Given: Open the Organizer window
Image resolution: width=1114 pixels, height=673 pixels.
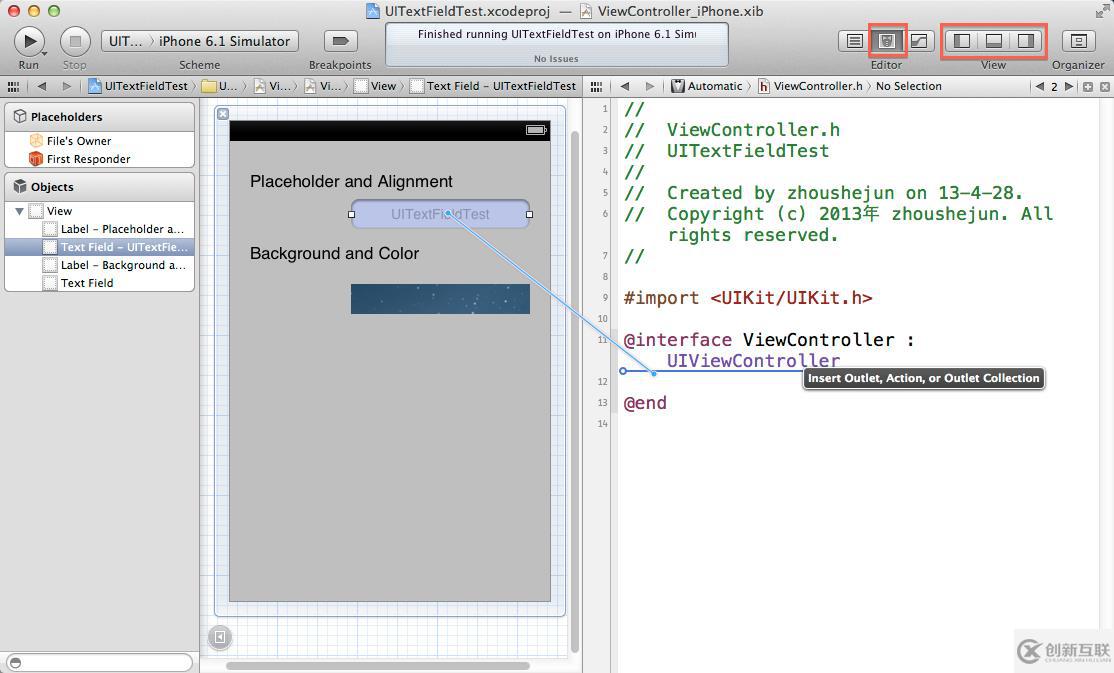Looking at the screenshot, I should coord(1078,41).
